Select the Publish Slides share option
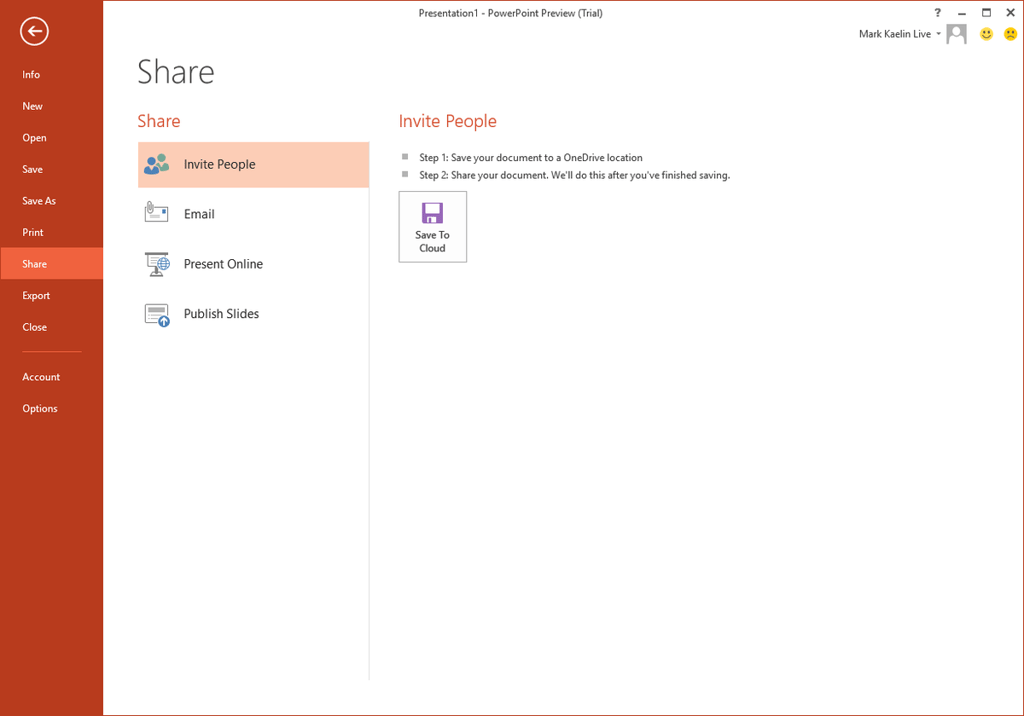This screenshot has width=1024, height=716. click(x=253, y=314)
